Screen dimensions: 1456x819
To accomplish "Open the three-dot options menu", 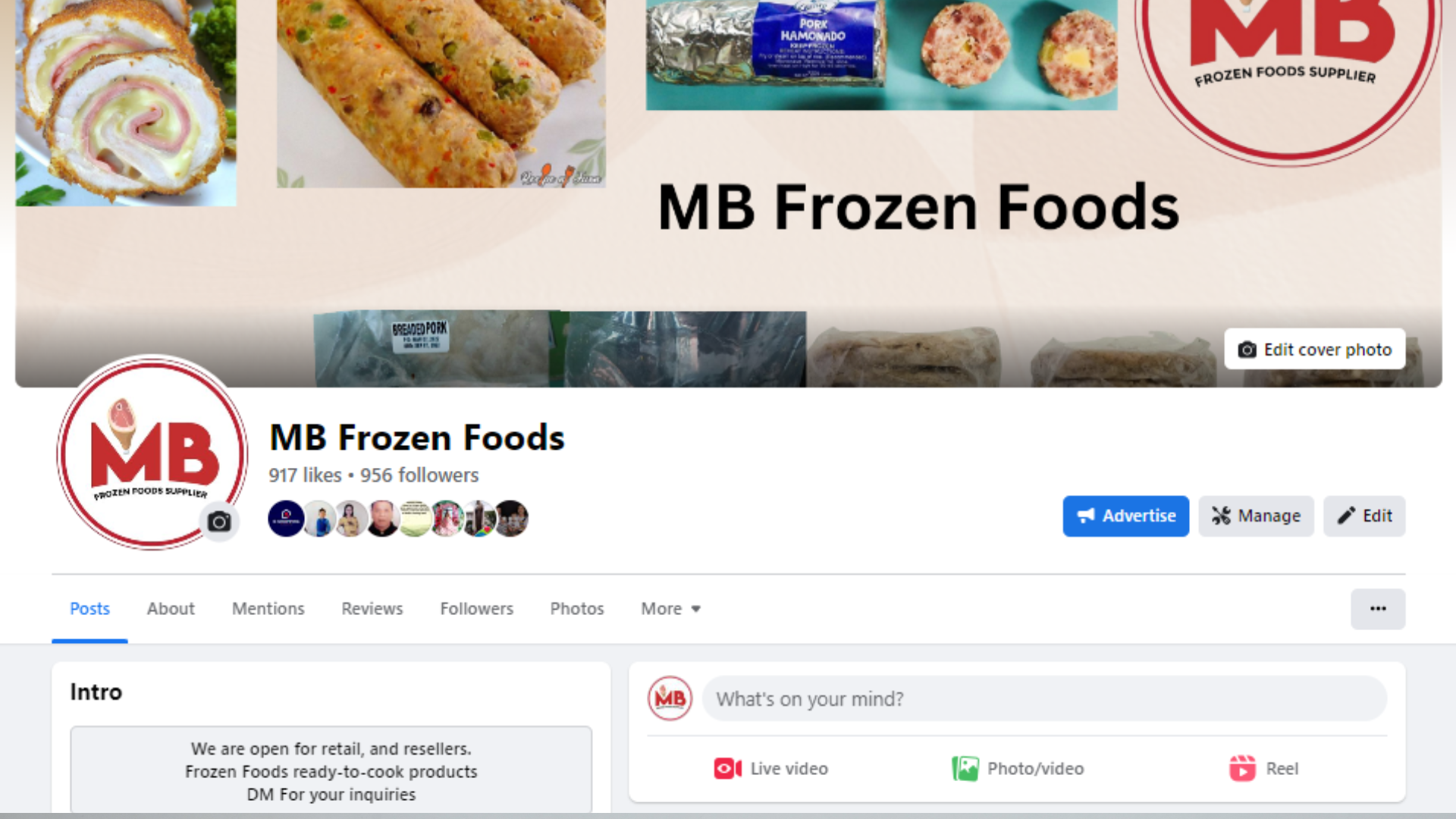I will (x=1377, y=609).
